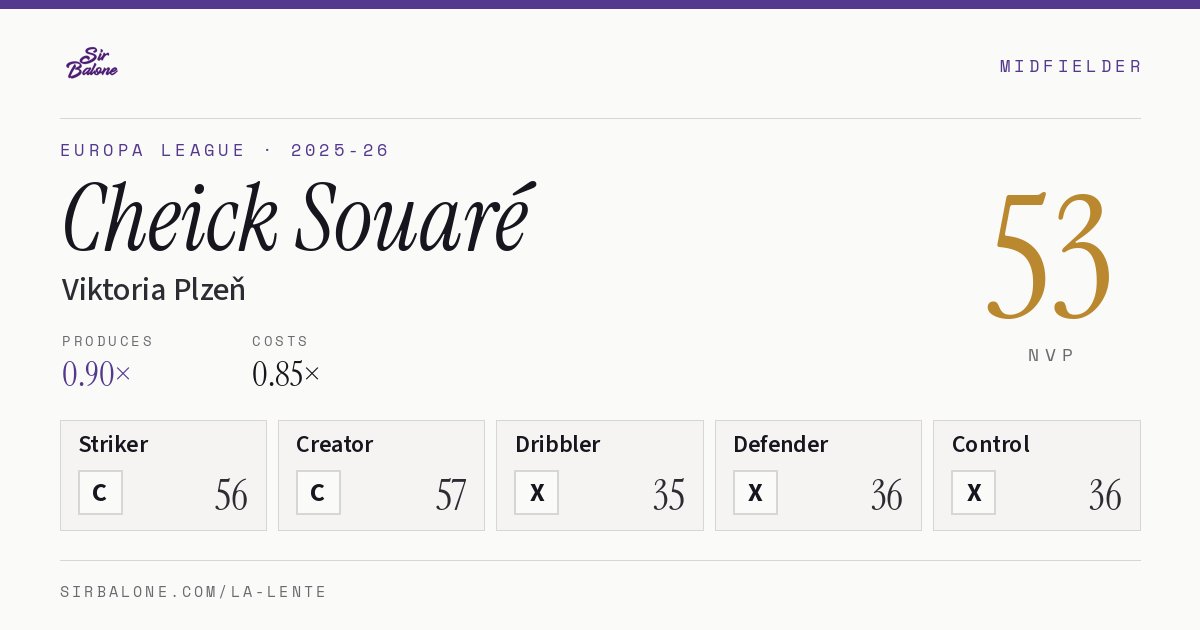
Task: Select the Creator stat card
Action: tap(381, 475)
